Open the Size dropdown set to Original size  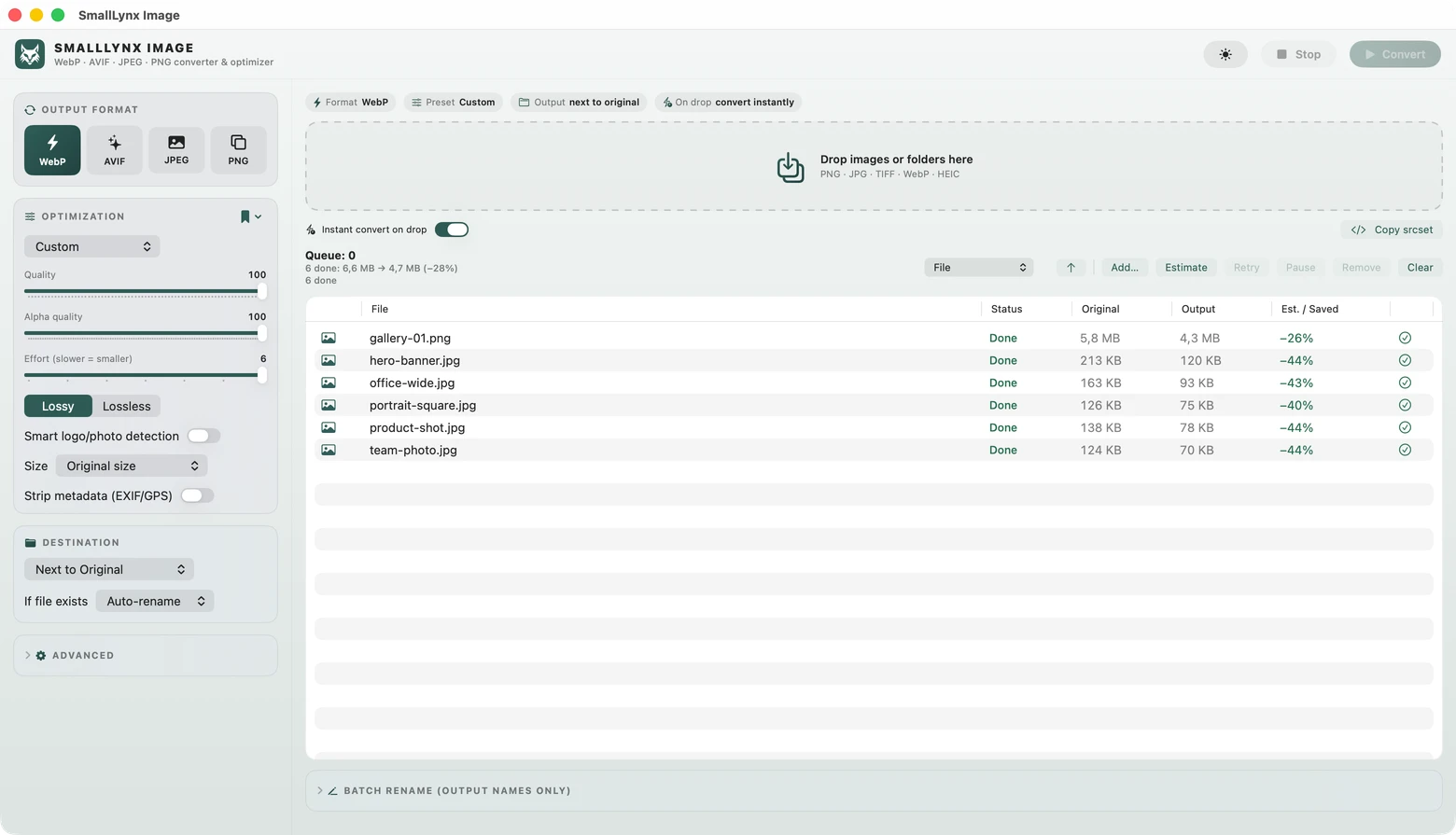132,466
